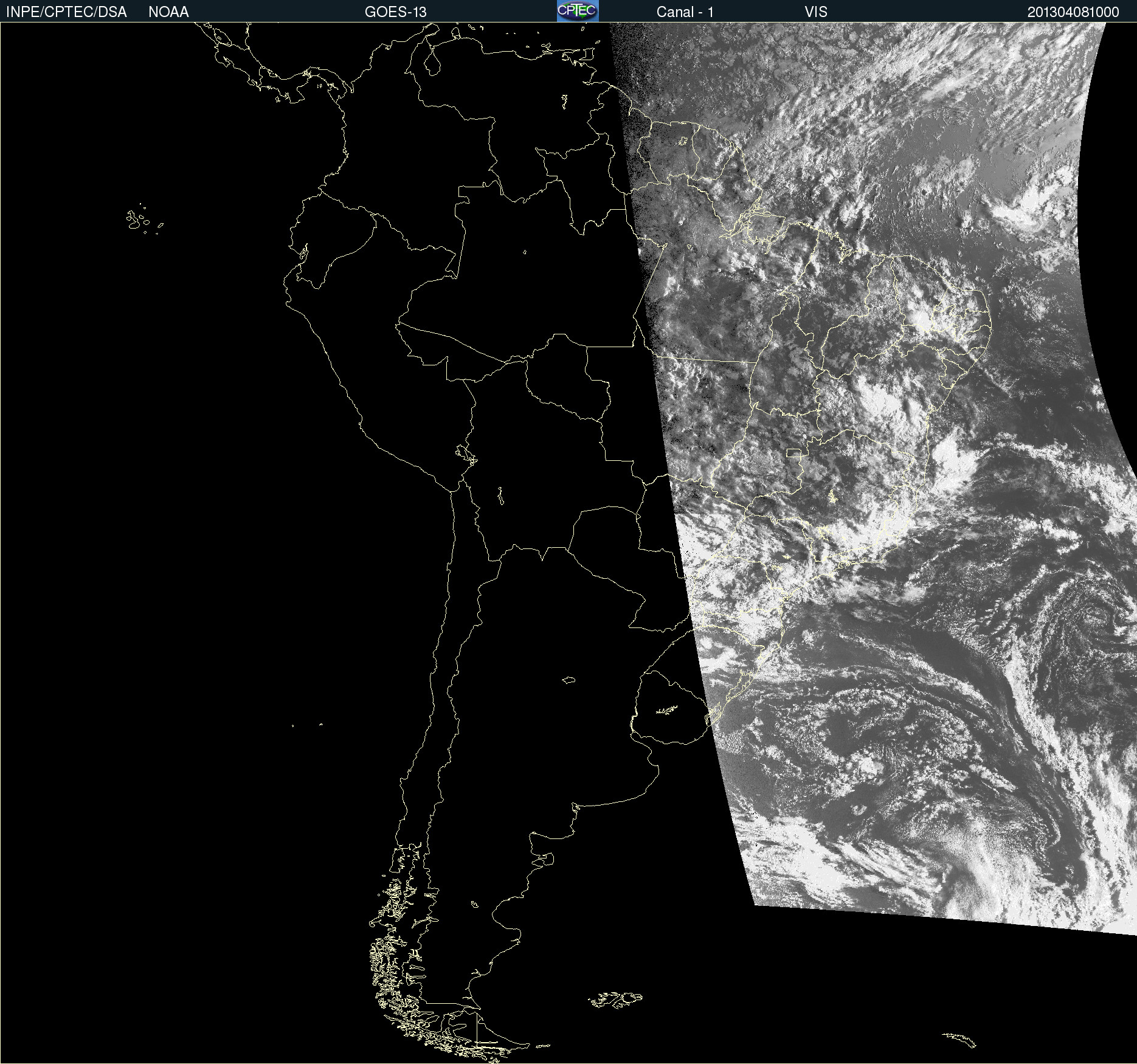Select the VIS label in the header
Viewport: 1137px width, 1064px height.
815,12
